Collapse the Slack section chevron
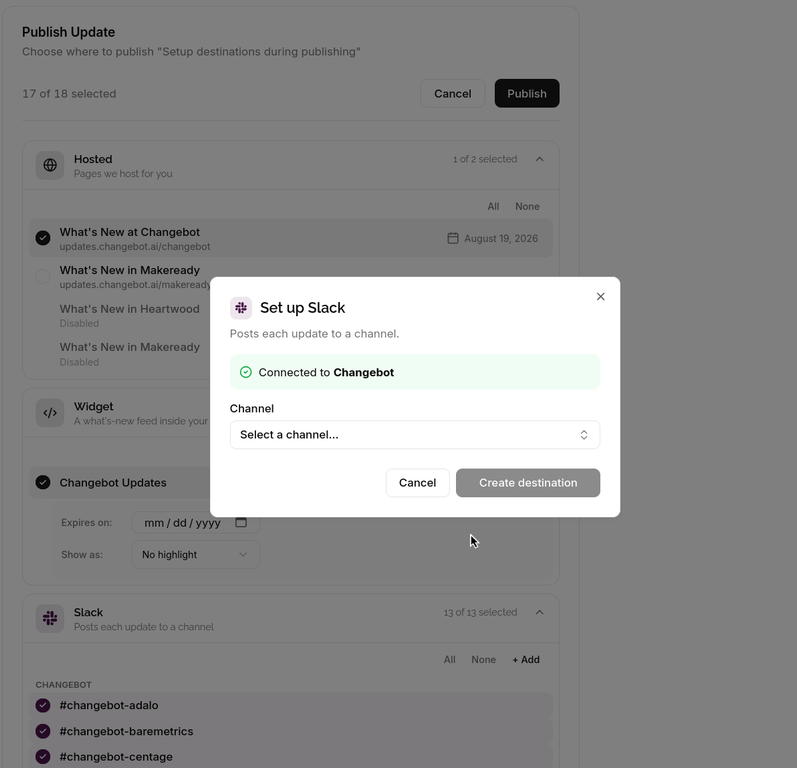 (539, 612)
